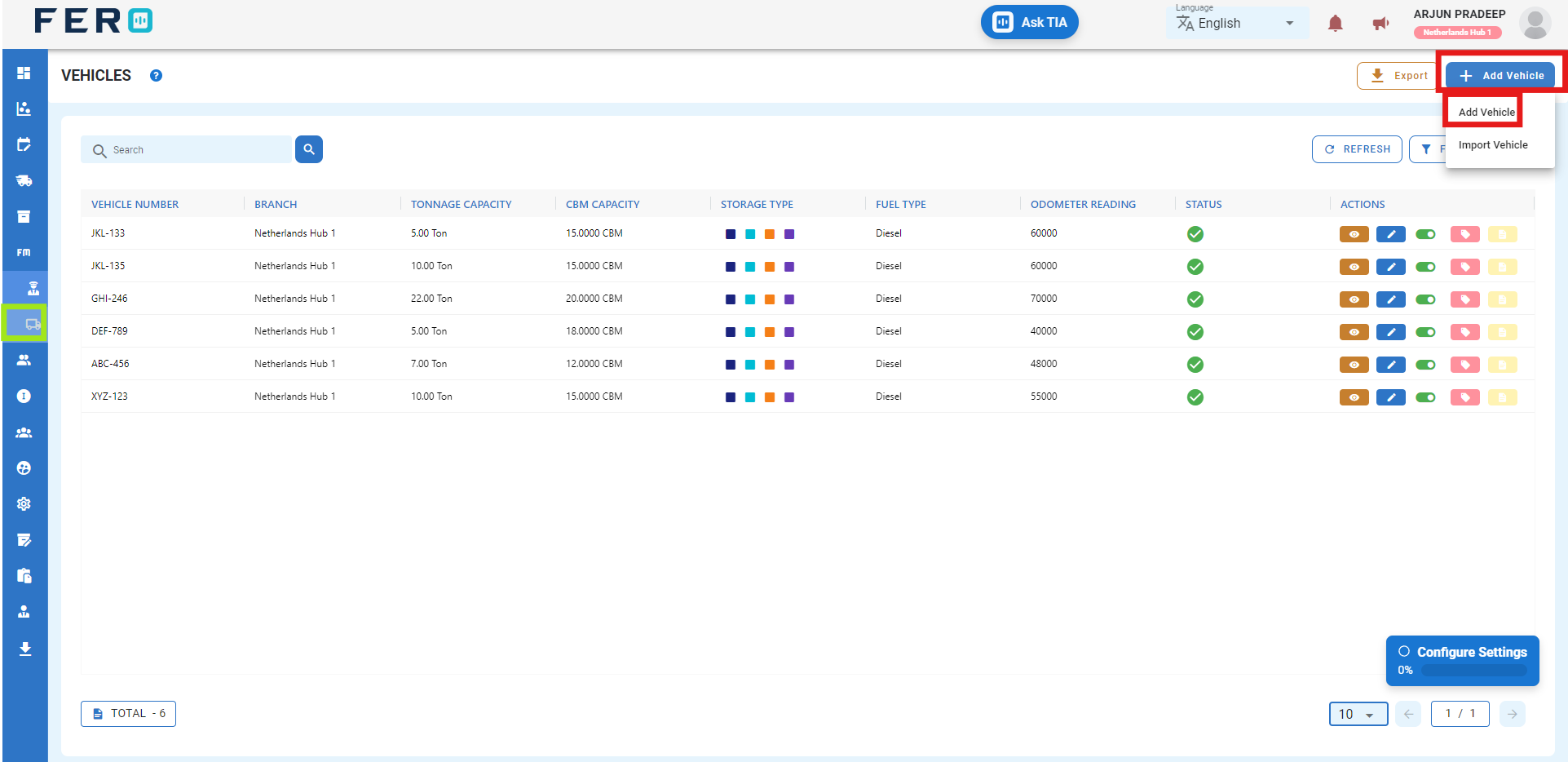Click the TOTAL - 6 button

click(x=128, y=714)
